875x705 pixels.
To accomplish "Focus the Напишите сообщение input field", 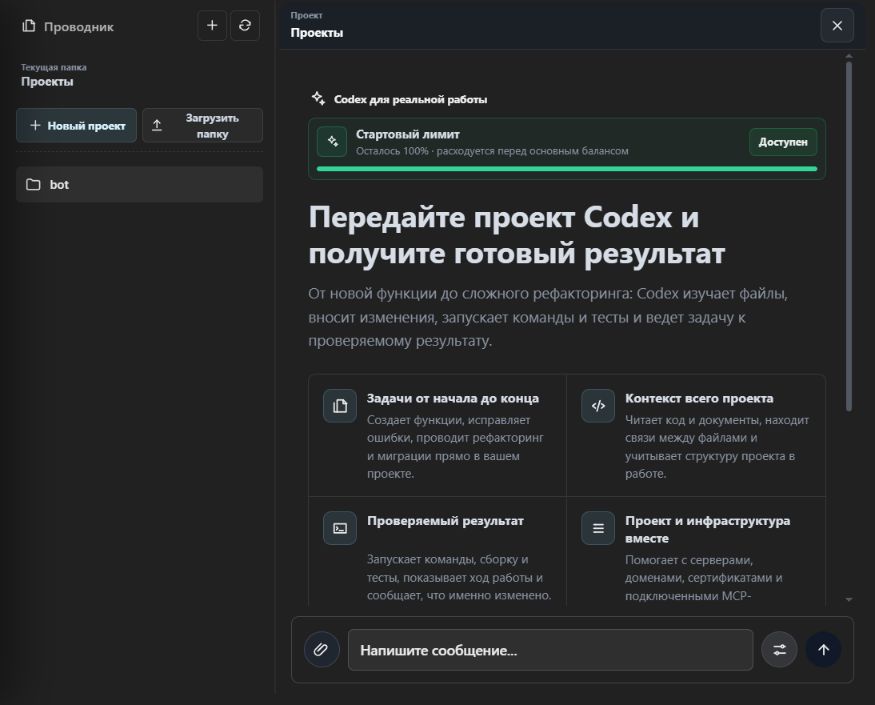I will coord(550,650).
